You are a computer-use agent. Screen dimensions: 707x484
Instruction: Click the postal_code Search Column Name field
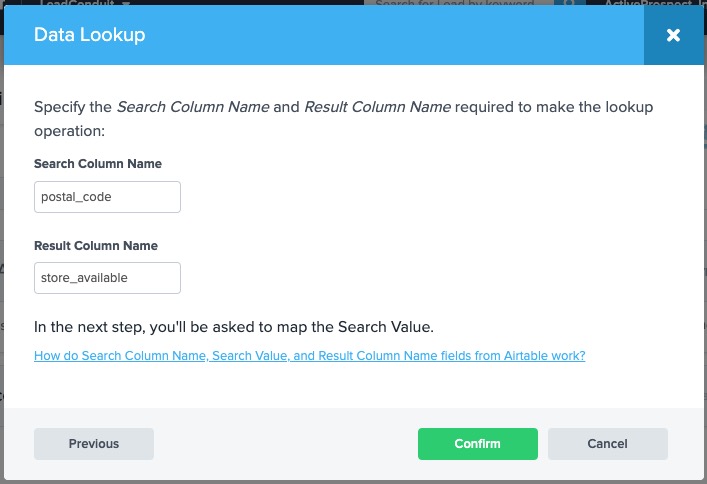point(107,197)
